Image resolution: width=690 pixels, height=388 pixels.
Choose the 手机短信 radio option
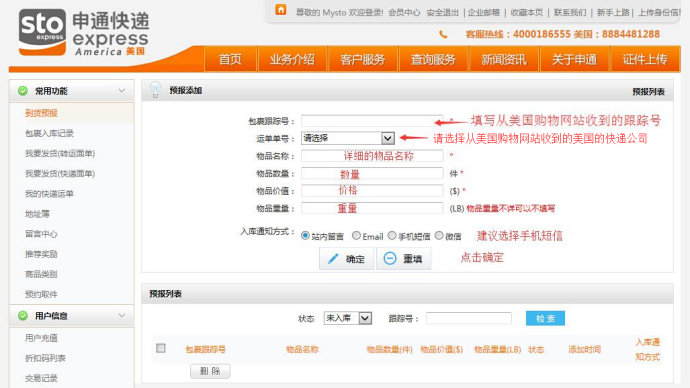click(x=392, y=236)
